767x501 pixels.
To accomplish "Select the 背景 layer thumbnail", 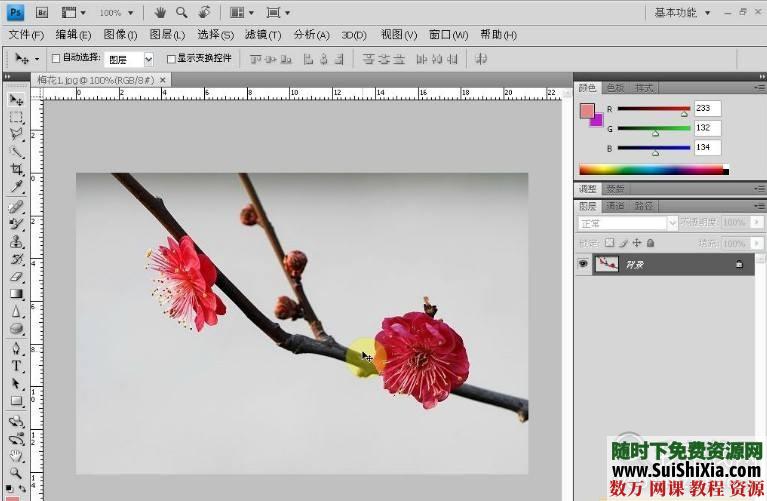I will point(607,264).
